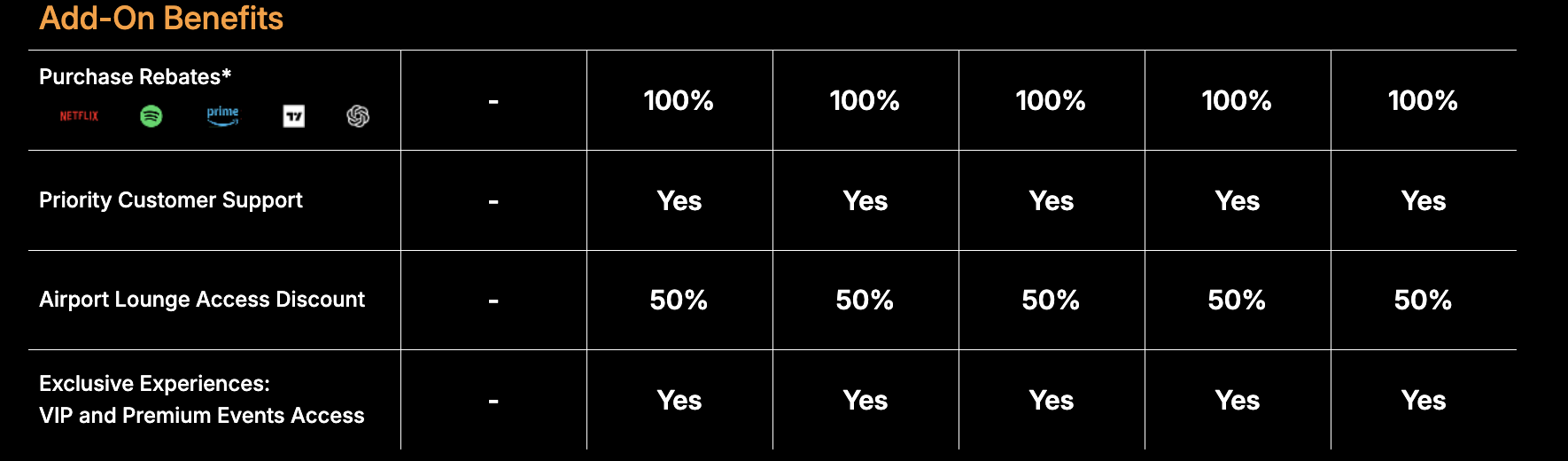Select last Yes in Exclusive Experiences row

(1424, 401)
